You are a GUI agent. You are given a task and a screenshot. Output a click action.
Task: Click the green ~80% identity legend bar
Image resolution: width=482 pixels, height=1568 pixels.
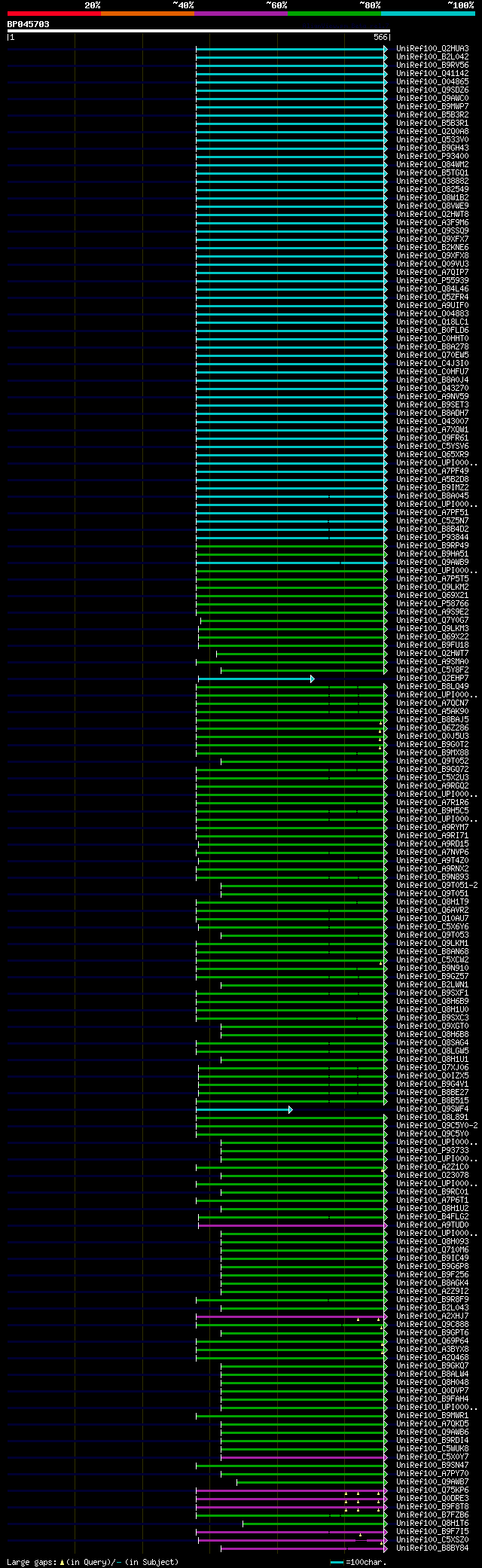(x=334, y=14)
